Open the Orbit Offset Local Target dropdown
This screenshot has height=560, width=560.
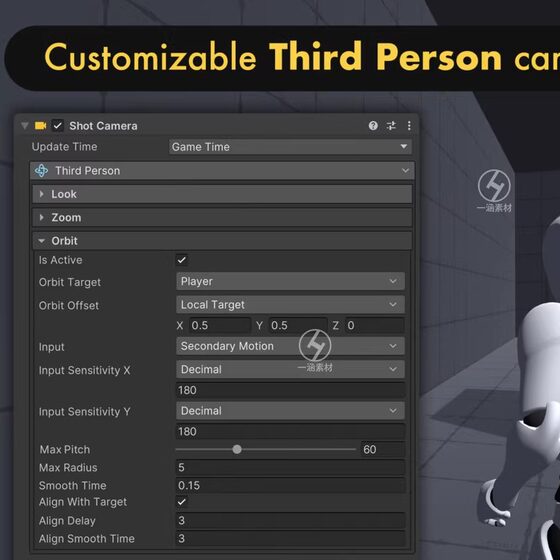(290, 305)
